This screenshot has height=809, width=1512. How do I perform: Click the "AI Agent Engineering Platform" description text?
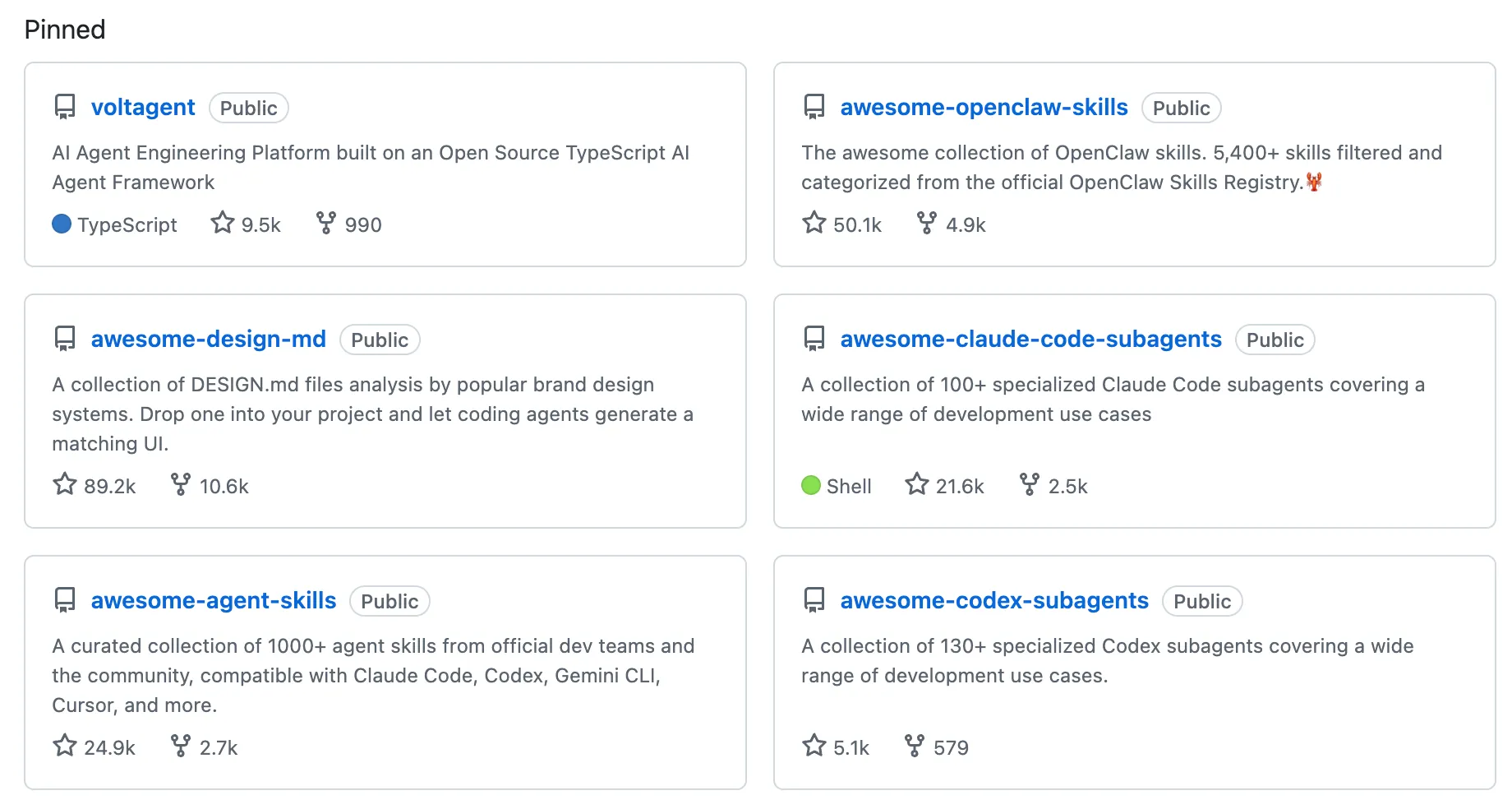[371, 168]
